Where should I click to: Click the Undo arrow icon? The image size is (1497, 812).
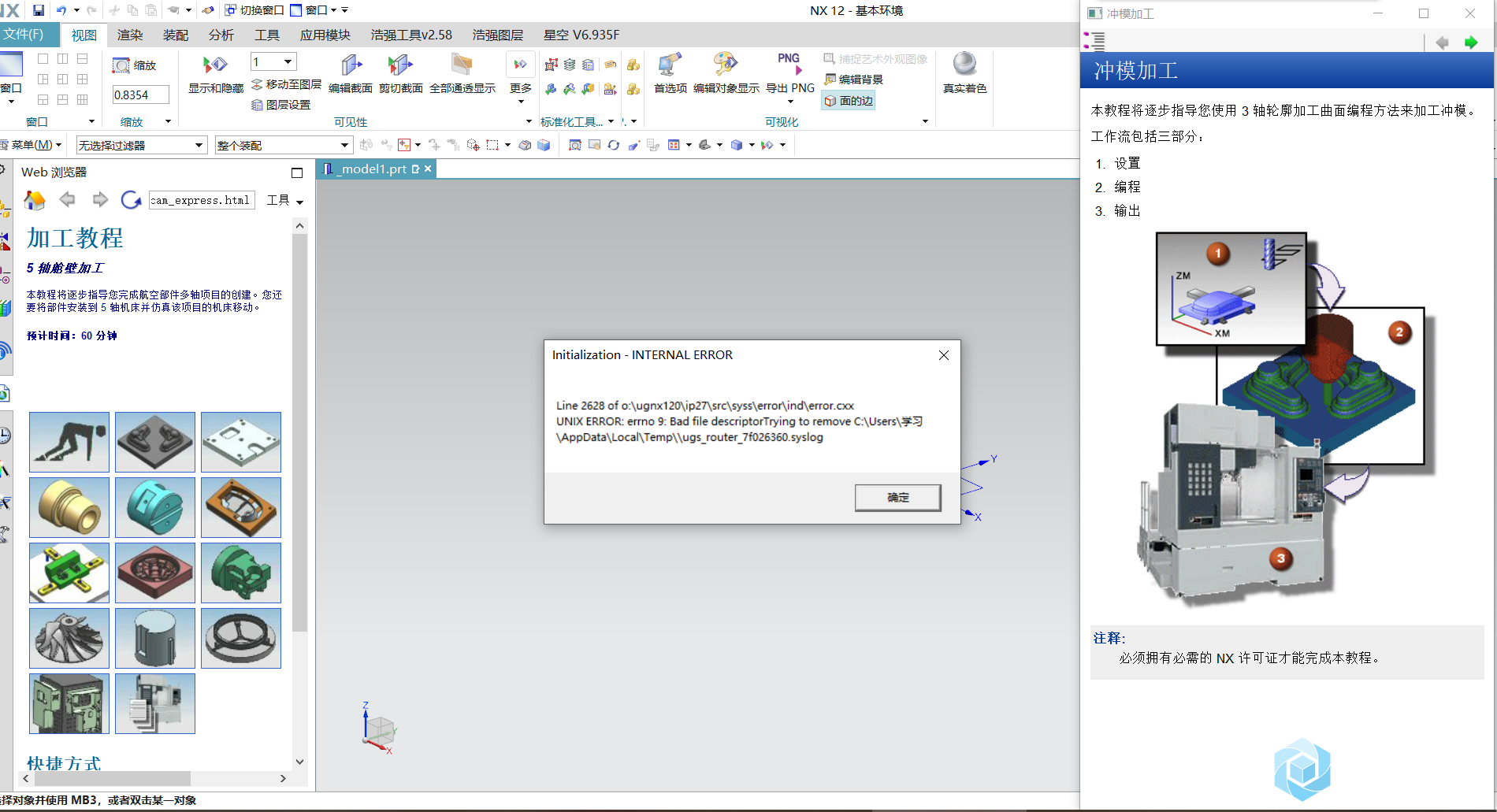coord(61,10)
